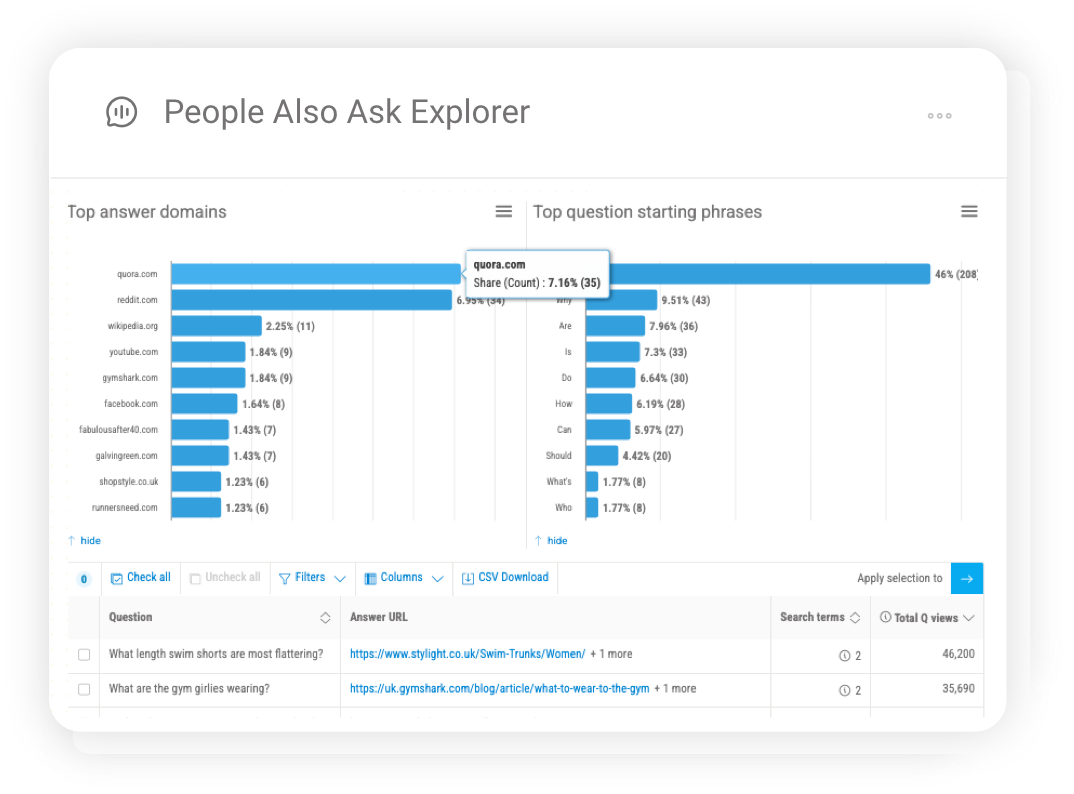
Task: Click the Apply selection arrow button
Action: tap(966, 578)
